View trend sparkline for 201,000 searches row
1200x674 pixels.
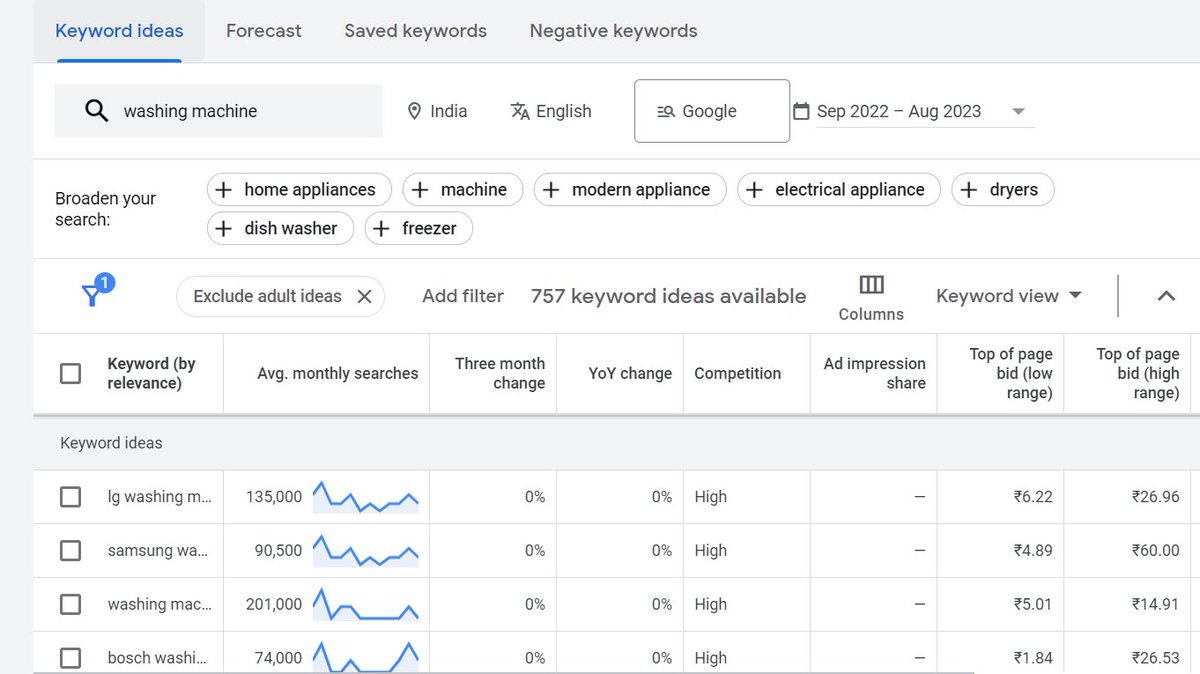tap(365, 605)
